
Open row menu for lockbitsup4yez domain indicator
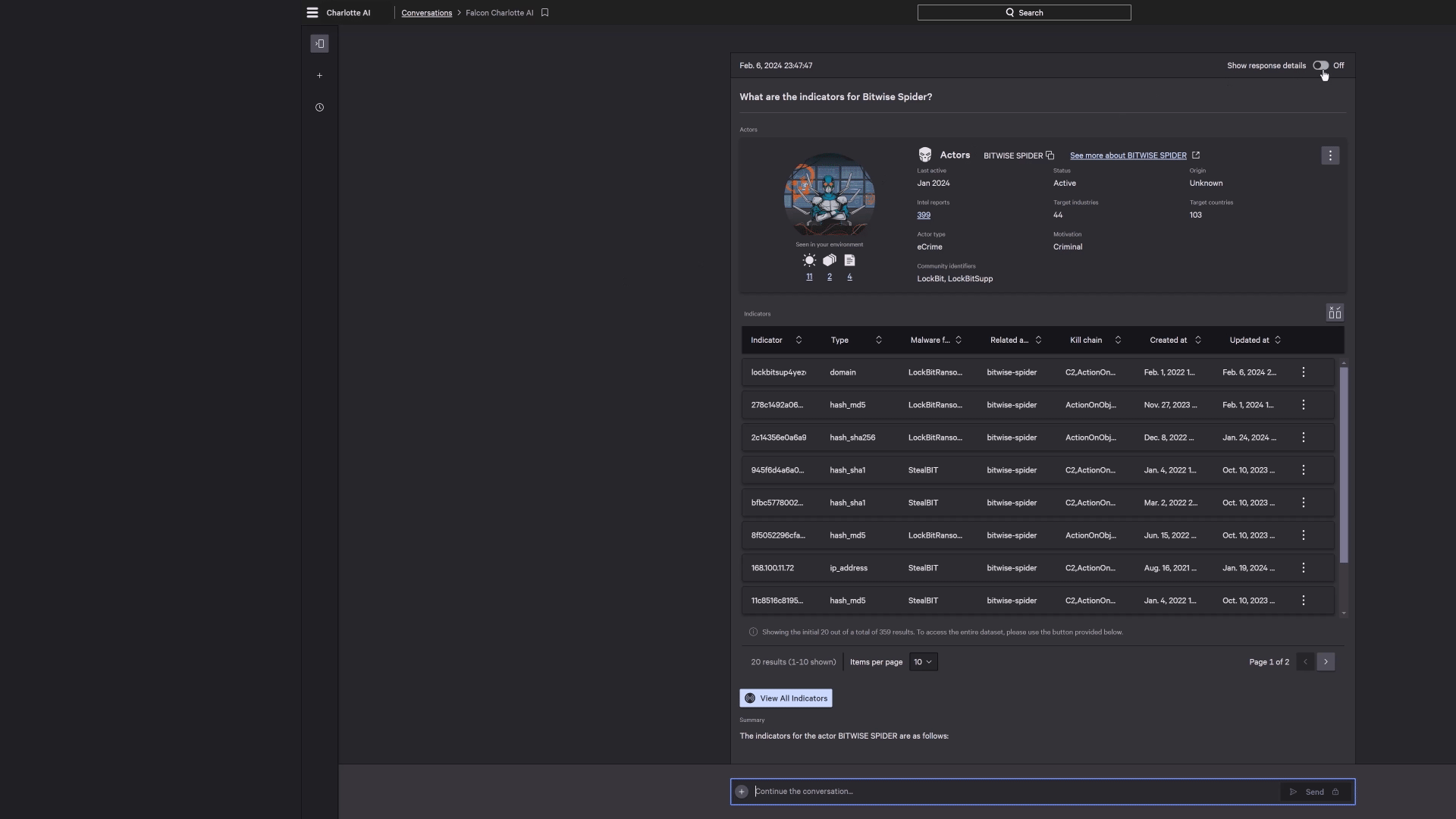coord(1304,372)
